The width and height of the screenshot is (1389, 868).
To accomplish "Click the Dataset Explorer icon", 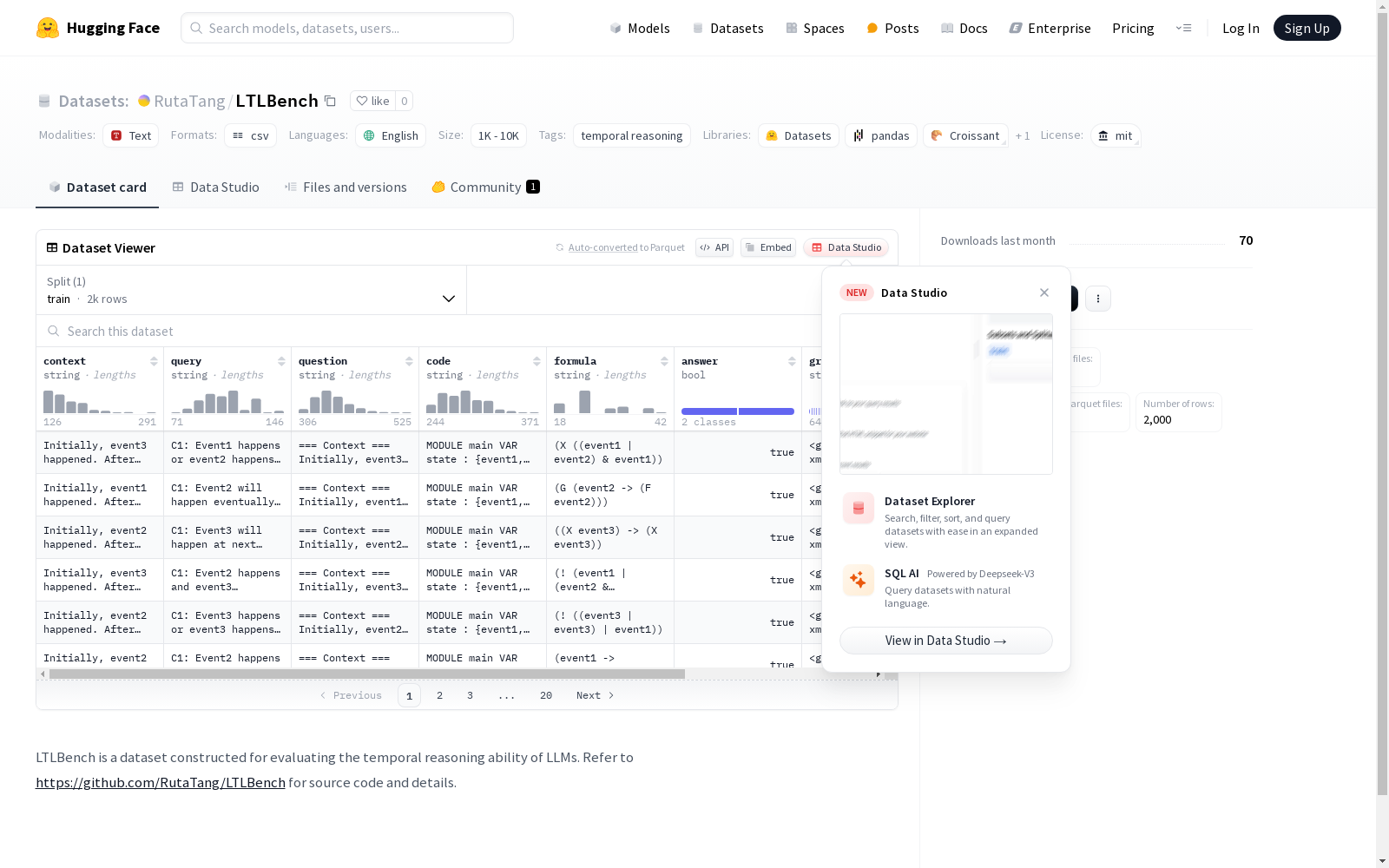I will pos(859,509).
